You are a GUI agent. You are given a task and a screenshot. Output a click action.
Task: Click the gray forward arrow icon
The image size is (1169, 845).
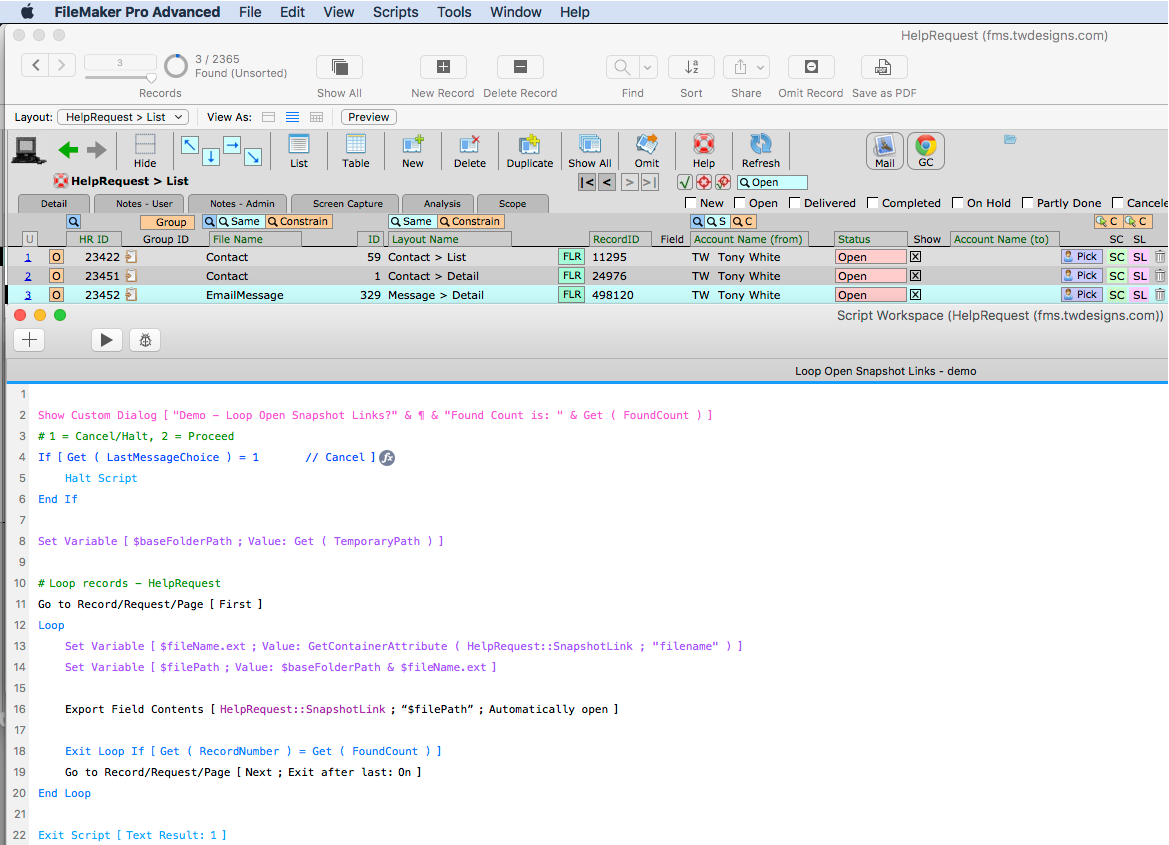pyautogui.click(x=97, y=150)
